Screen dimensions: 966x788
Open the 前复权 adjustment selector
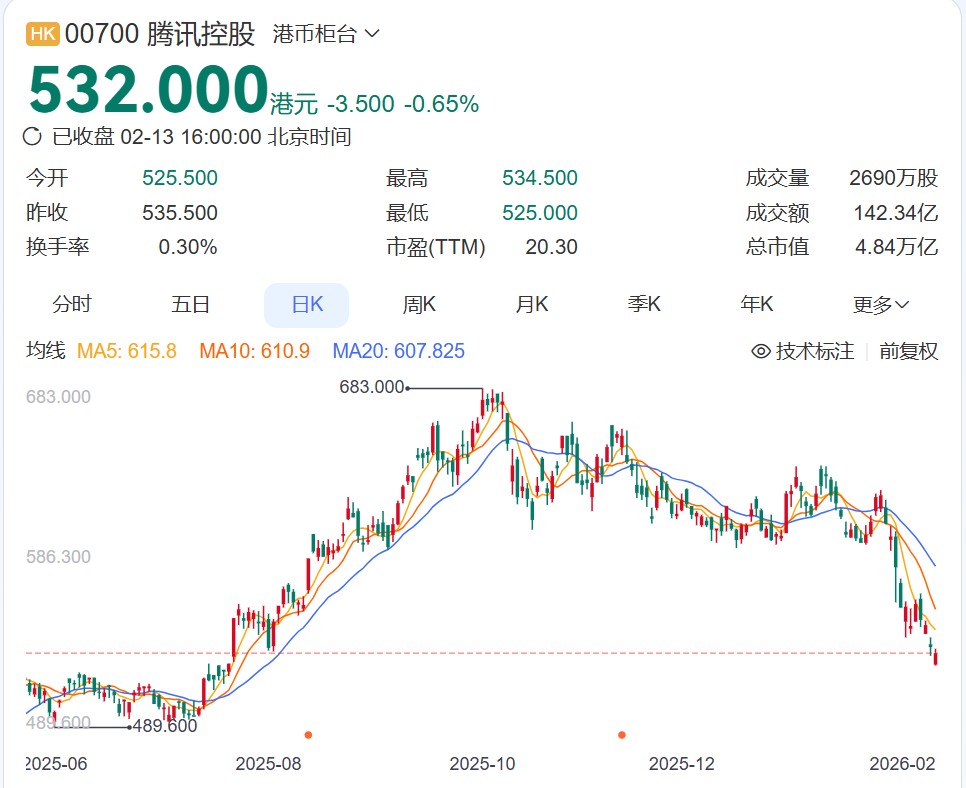[x=908, y=351]
